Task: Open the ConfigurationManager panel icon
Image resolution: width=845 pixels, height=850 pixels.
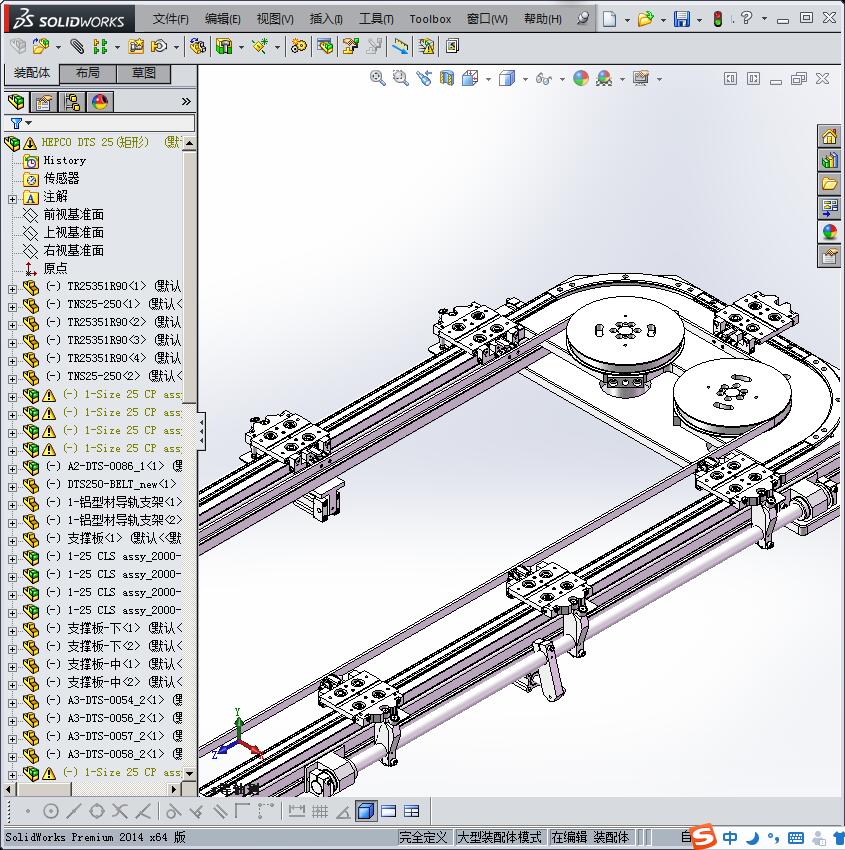Action: tap(71, 102)
